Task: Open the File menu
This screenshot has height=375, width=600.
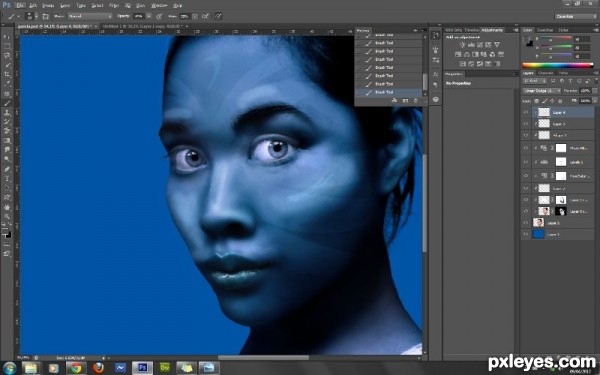Action: [20, 5]
